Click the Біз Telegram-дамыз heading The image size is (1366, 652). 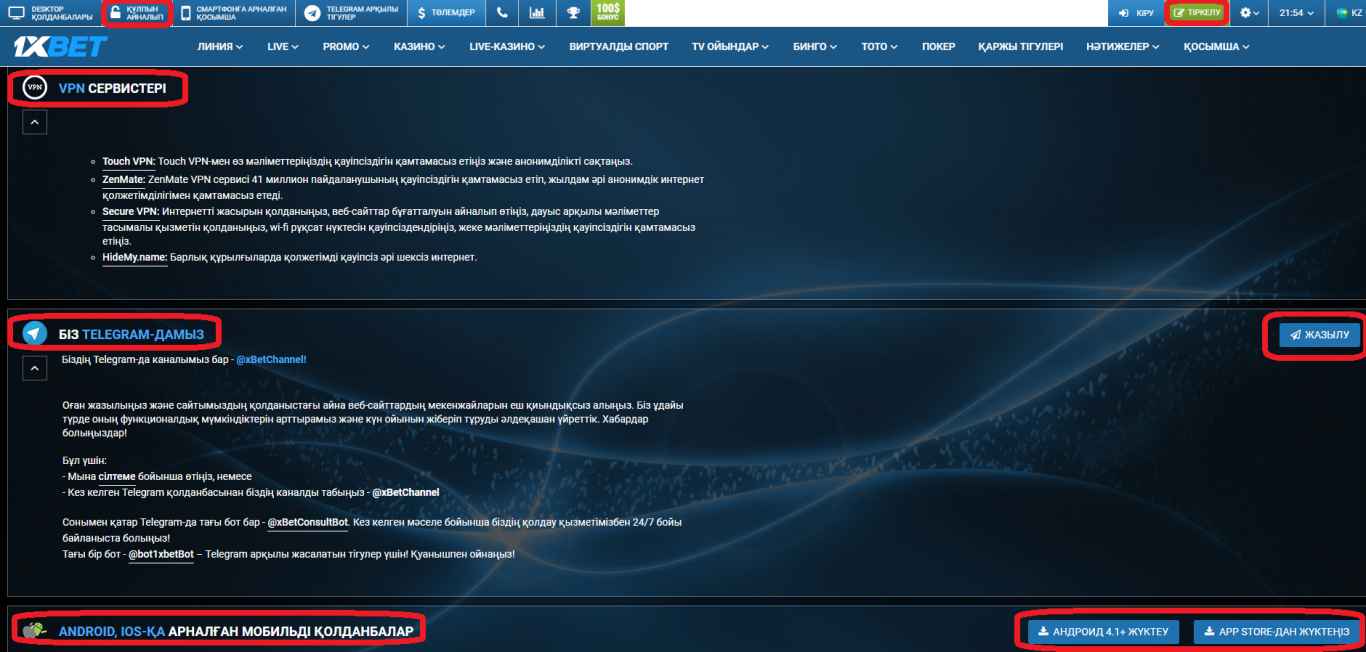131,333
